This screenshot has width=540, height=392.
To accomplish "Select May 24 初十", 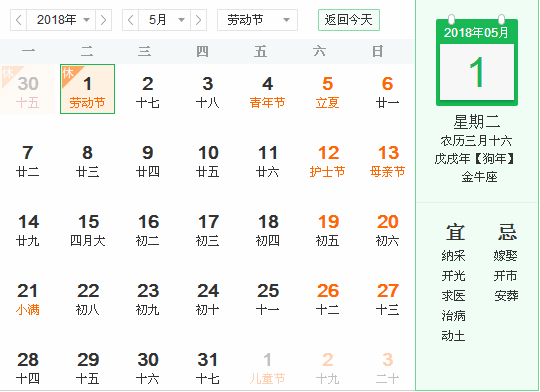I will [207, 299].
